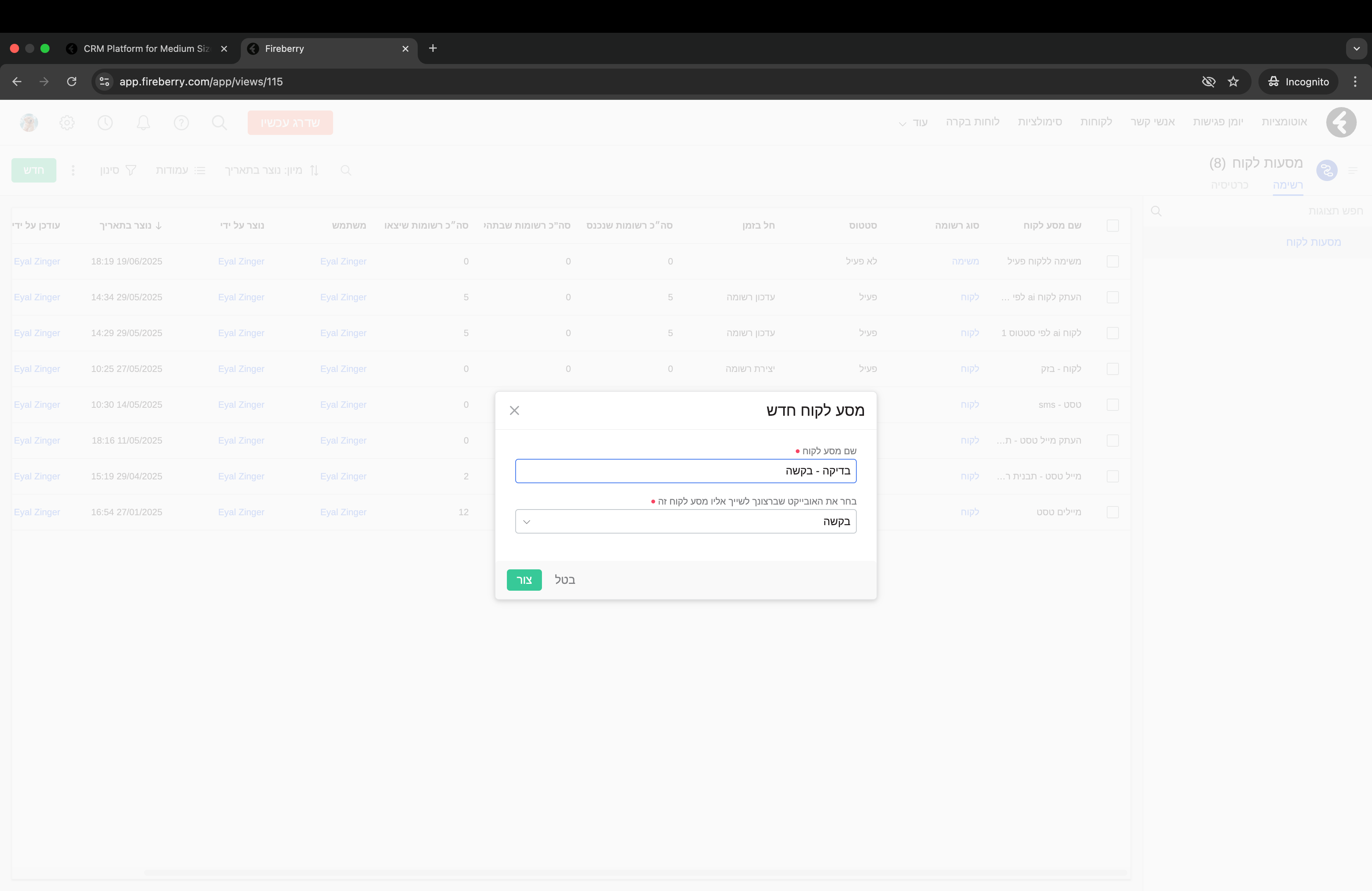1372x891 pixels.
Task: Expand the tab search chevron
Action: pos(1356,48)
